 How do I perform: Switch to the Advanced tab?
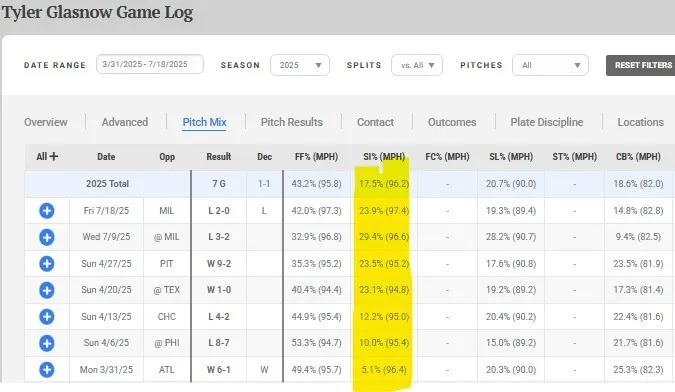coord(125,122)
